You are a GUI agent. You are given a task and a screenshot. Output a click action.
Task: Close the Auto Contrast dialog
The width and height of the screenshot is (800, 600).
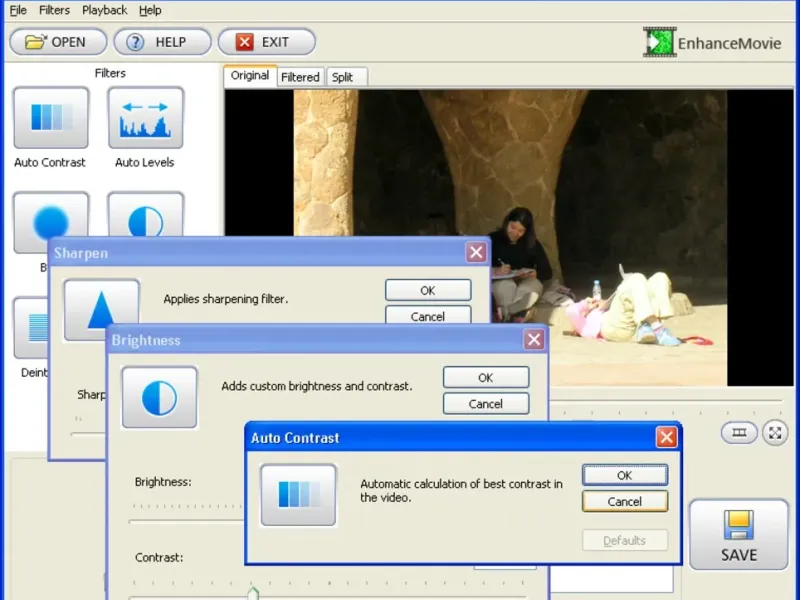coord(666,437)
